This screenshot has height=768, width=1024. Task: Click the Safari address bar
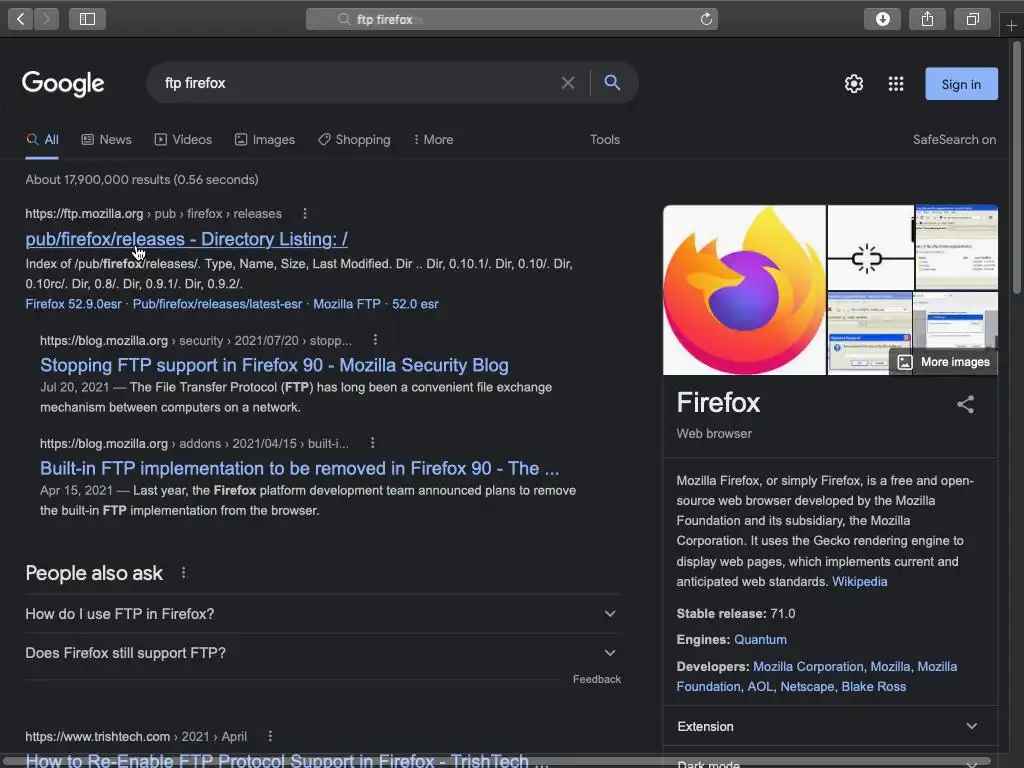click(x=511, y=19)
